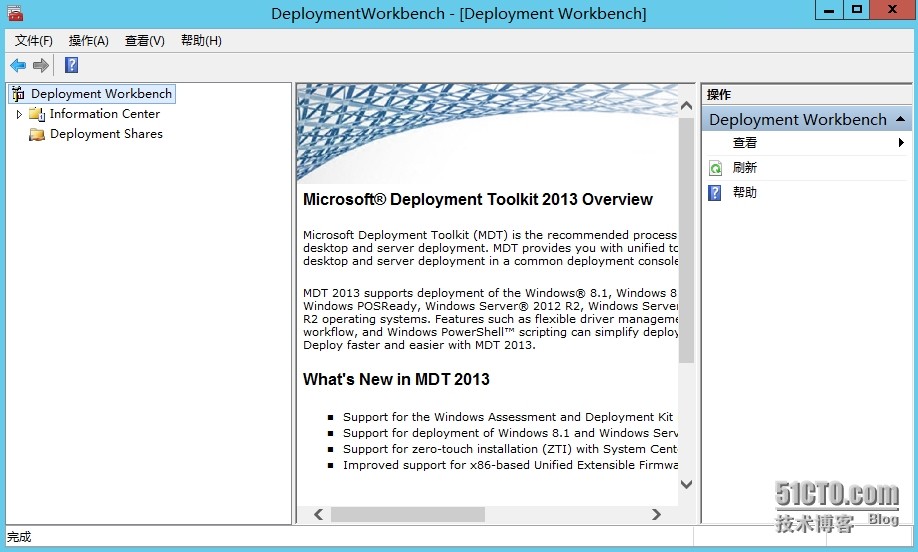Expand the Information Center tree node

[x=19, y=114]
